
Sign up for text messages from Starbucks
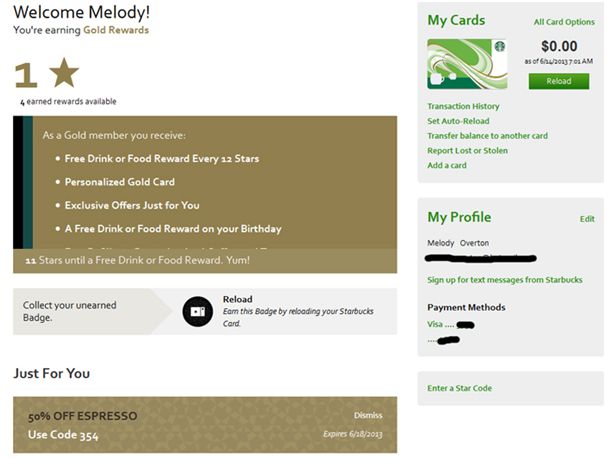pos(505,280)
